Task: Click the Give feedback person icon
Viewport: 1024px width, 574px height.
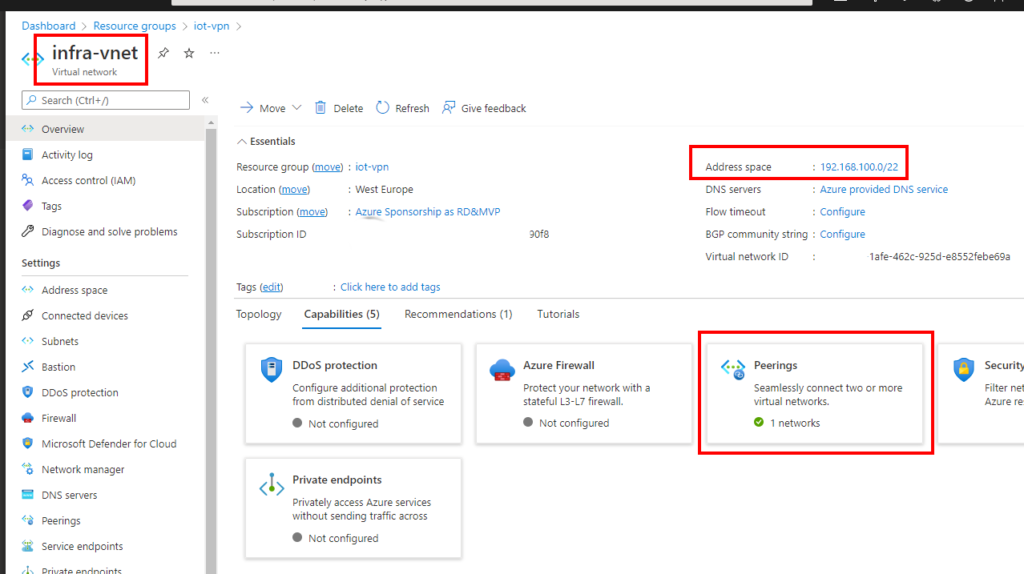Action: pyautogui.click(x=449, y=108)
